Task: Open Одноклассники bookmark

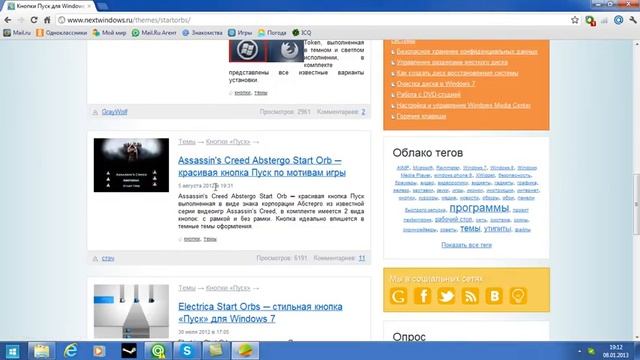Action: pyautogui.click(x=62, y=33)
